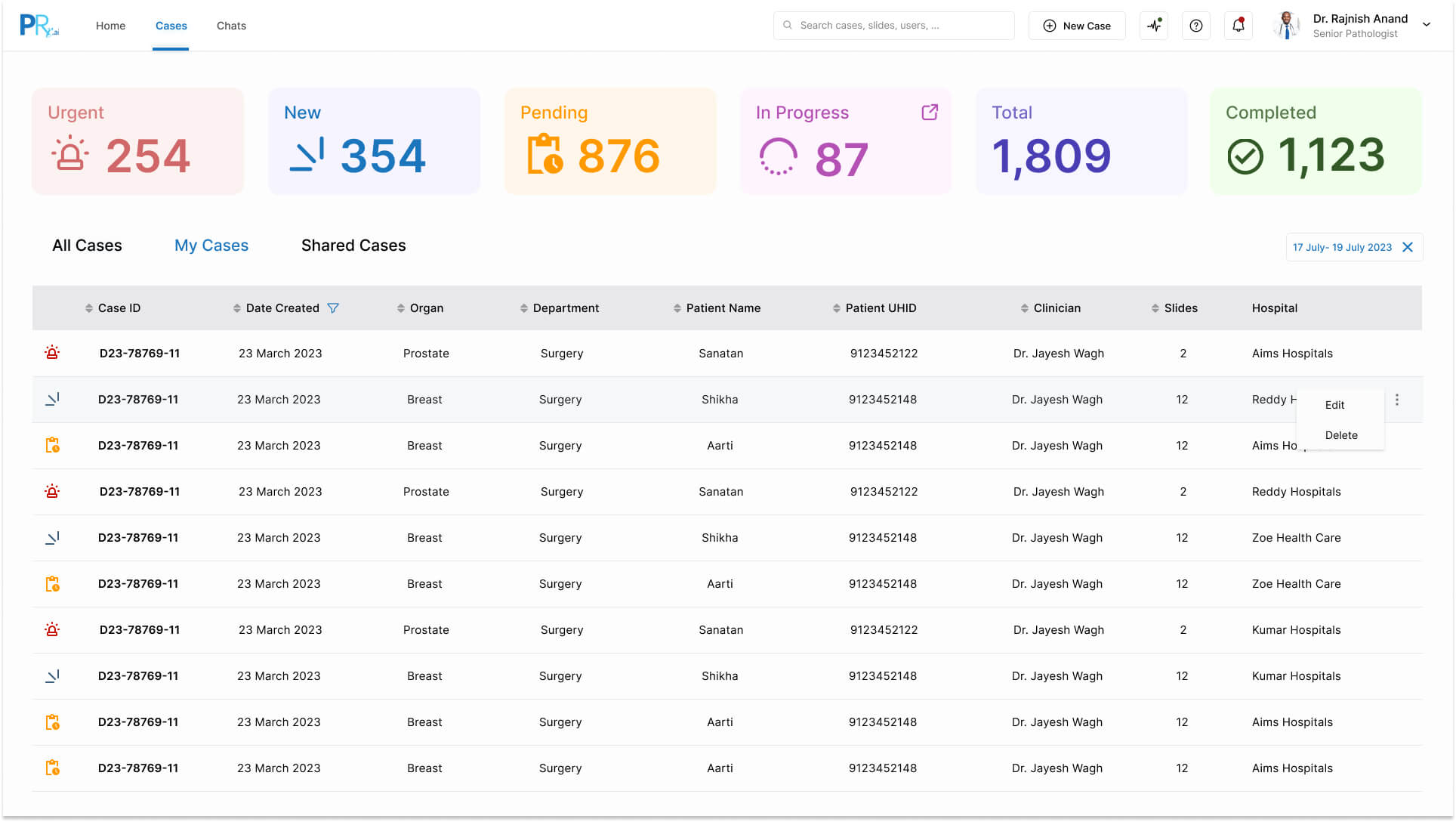This screenshot has width=1456, height=822.
Task: Toggle sort on Slides column
Action: click(x=1155, y=308)
